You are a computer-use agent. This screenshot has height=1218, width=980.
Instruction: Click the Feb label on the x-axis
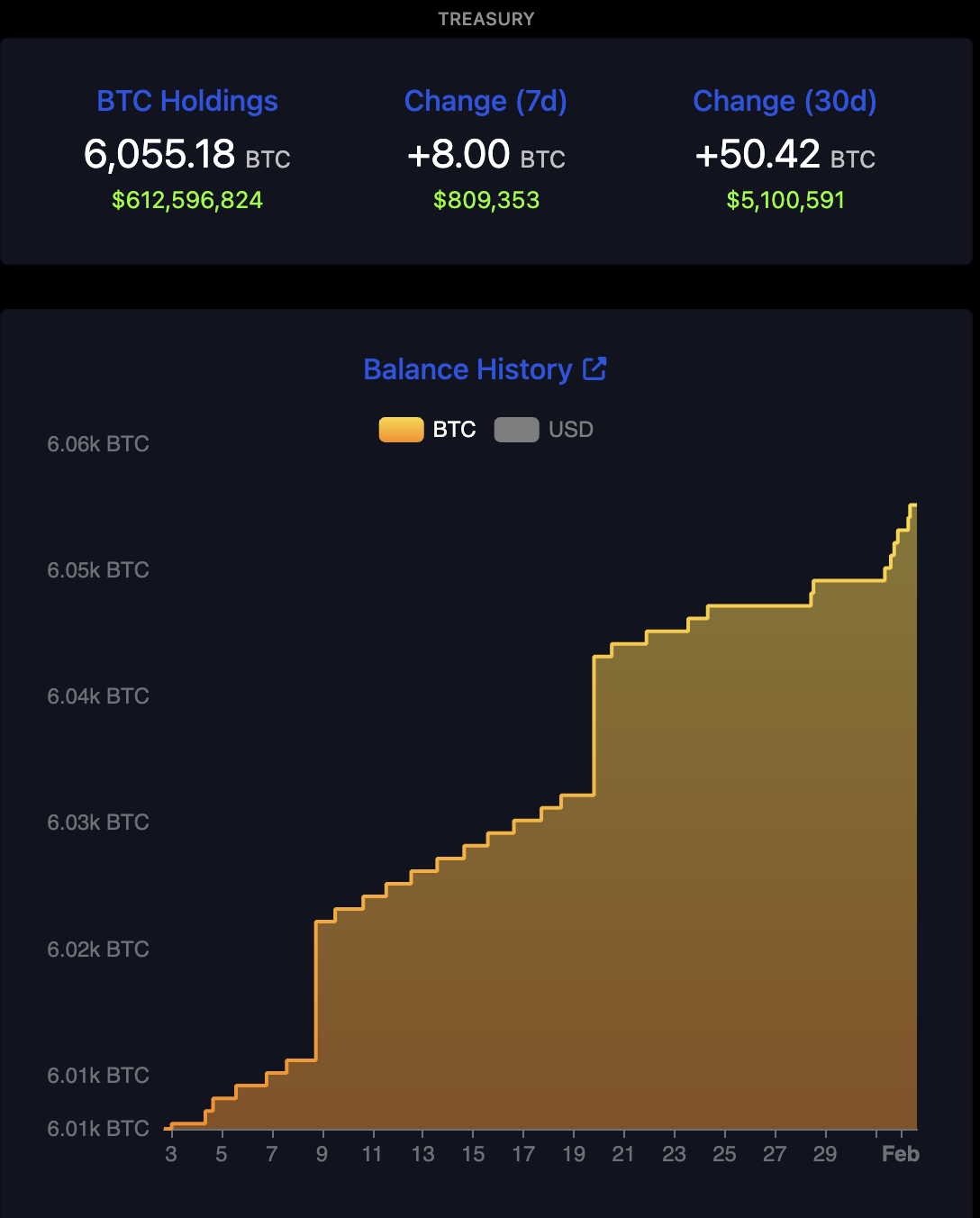901,1153
